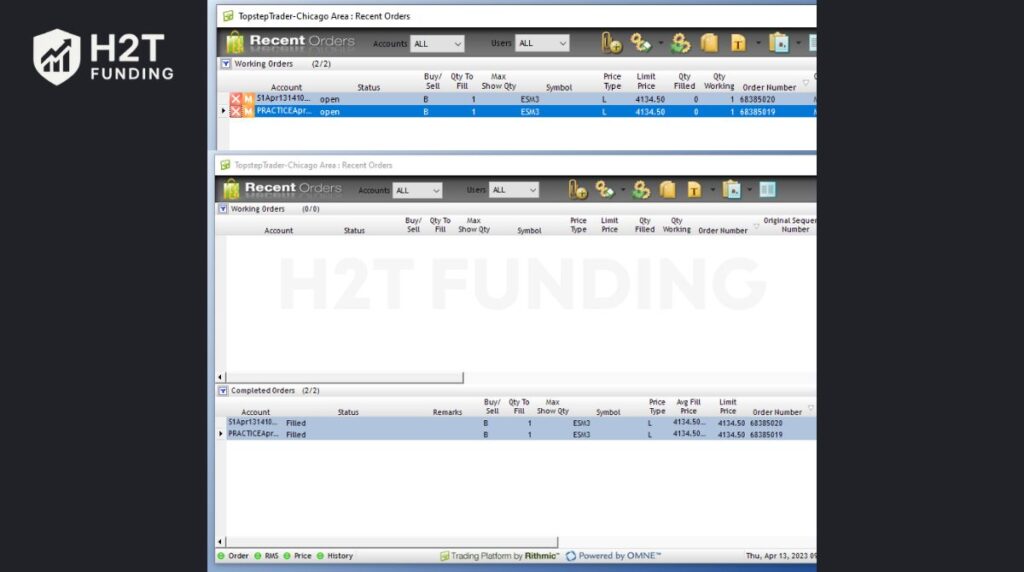The width and height of the screenshot is (1024, 572).
Task: Click gold coins icon in lower window toolbar
Action: tap(641, 190)
